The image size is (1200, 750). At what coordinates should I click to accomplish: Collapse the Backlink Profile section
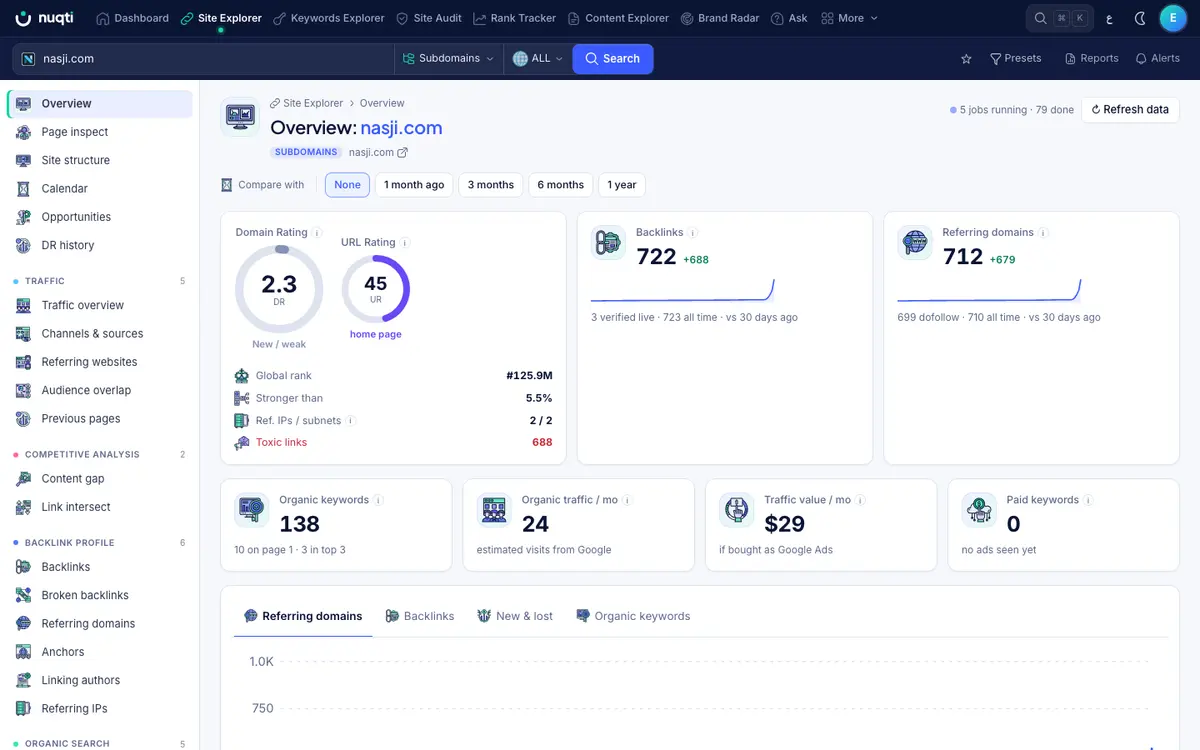(x=100, y=543)
